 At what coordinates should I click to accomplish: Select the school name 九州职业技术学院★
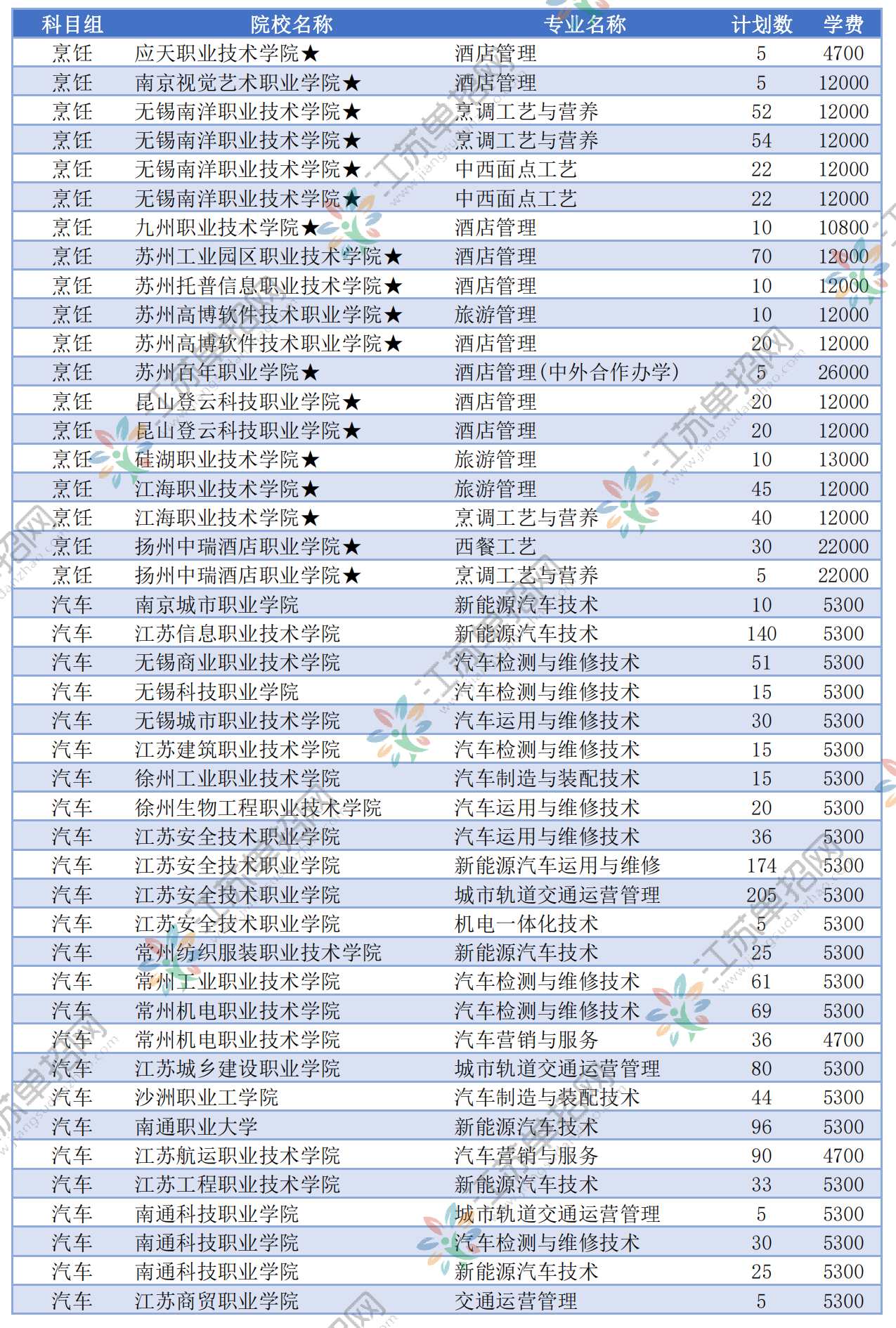tap(228, 228)
